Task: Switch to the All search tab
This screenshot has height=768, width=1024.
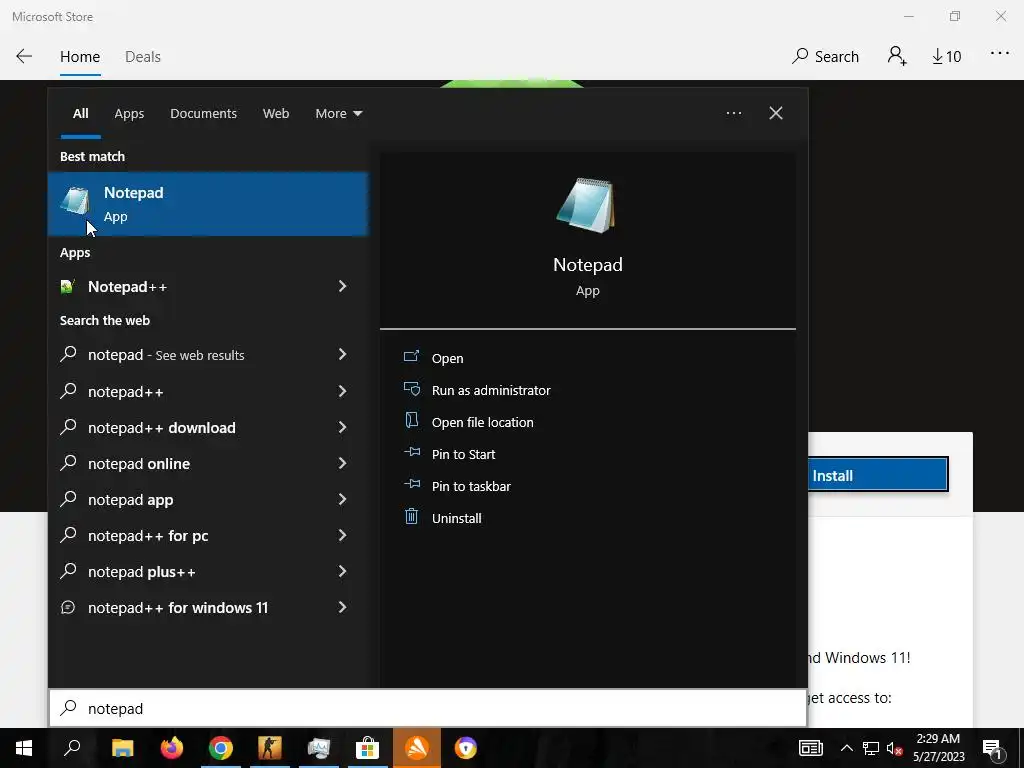Action: pos(80,114)
